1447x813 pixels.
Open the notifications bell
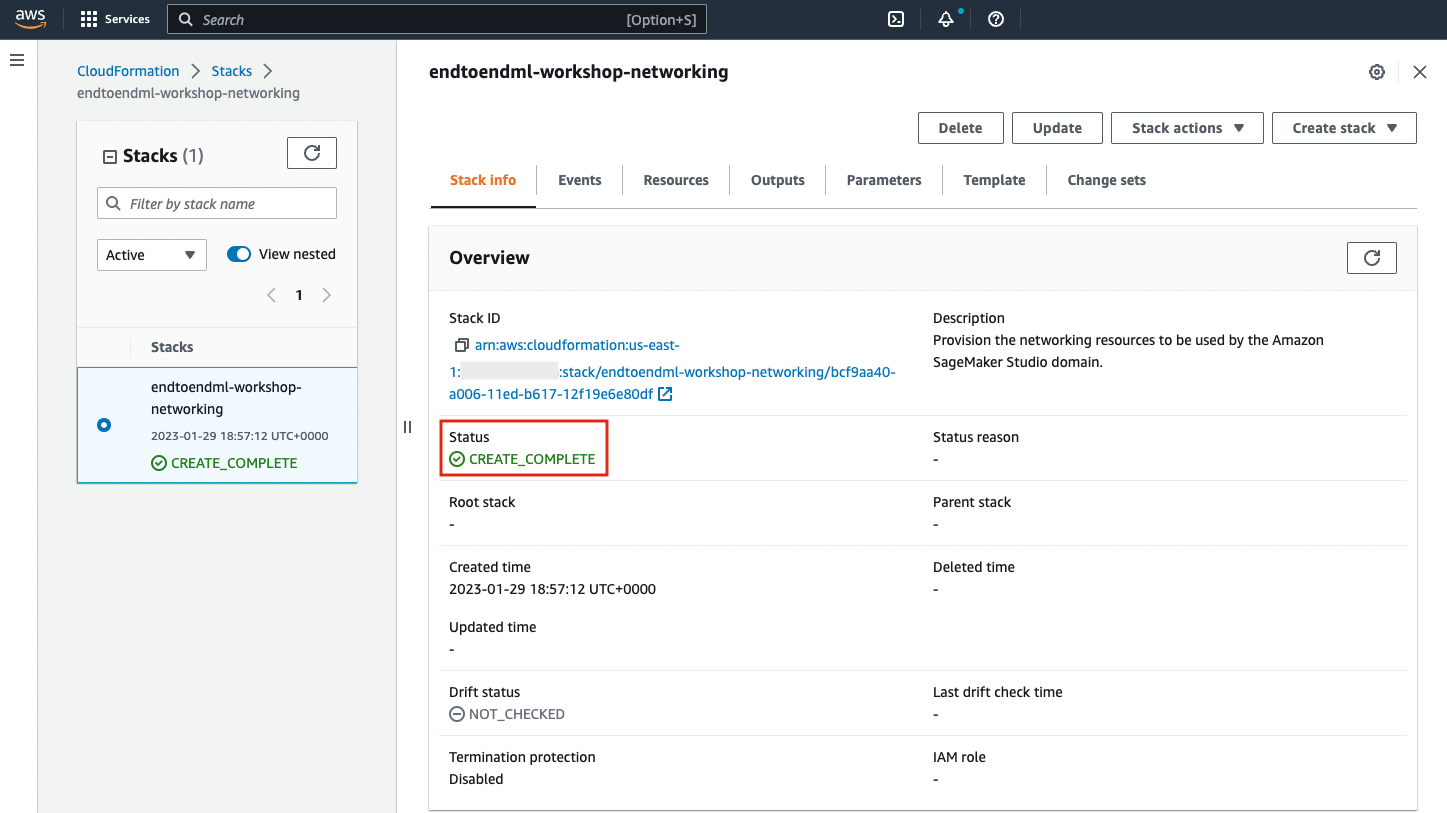(x=946, y=19)
